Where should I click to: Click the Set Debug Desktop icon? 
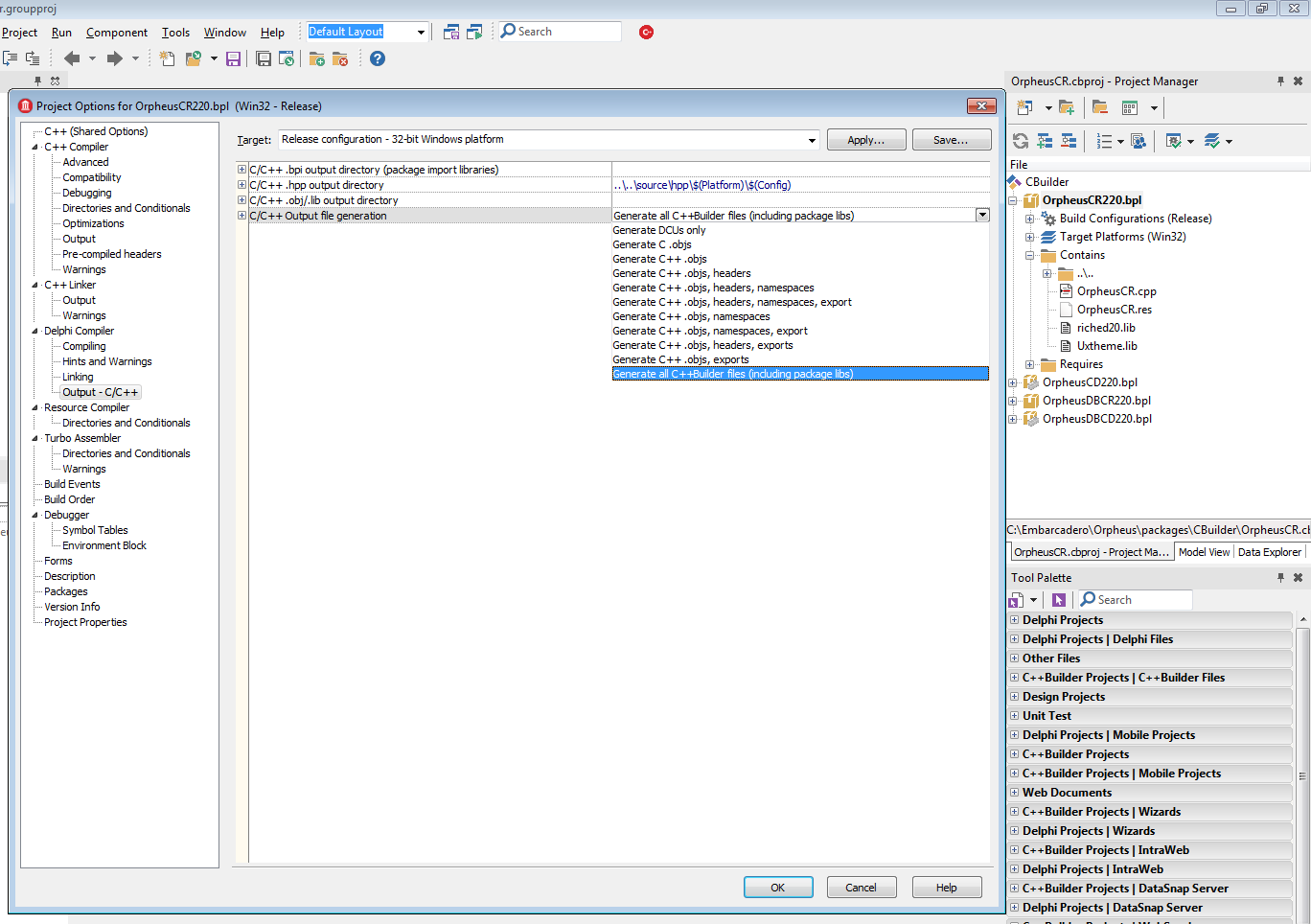coord(474,32)
